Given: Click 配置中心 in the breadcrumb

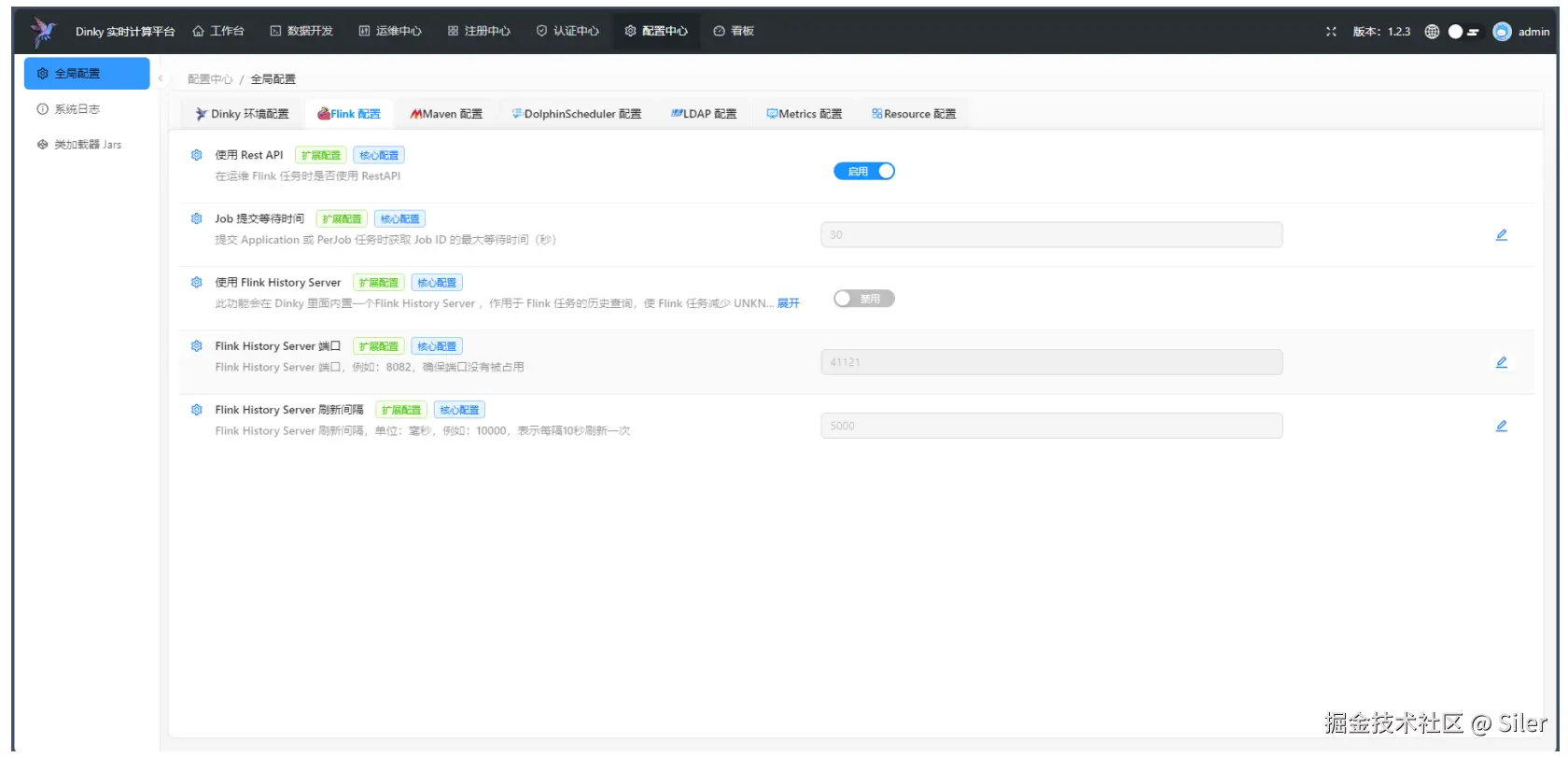Looking at the screenshot, I should tap(210, 79).
